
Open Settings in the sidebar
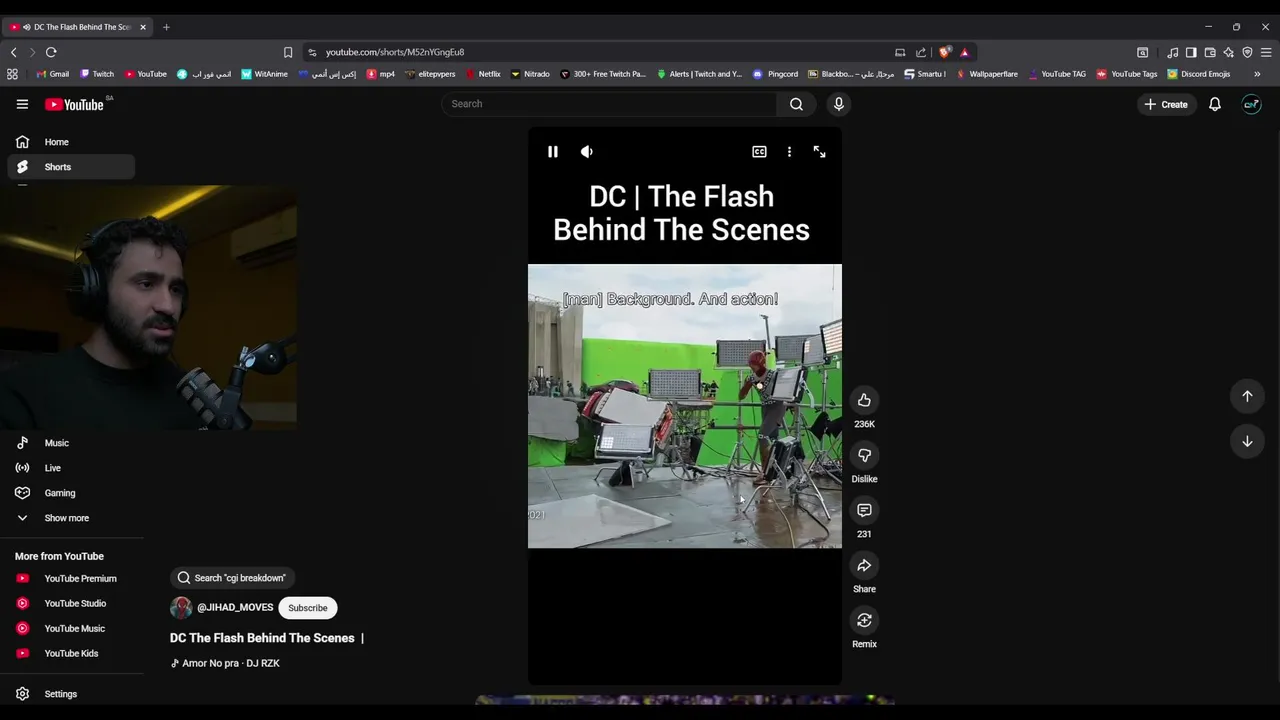coord(71,694)
